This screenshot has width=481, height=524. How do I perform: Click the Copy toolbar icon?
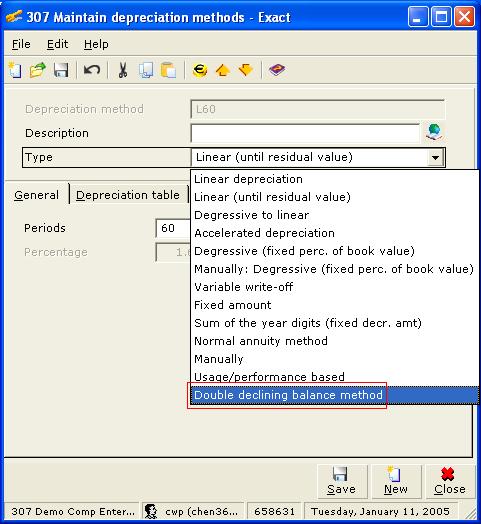point(146,70)
